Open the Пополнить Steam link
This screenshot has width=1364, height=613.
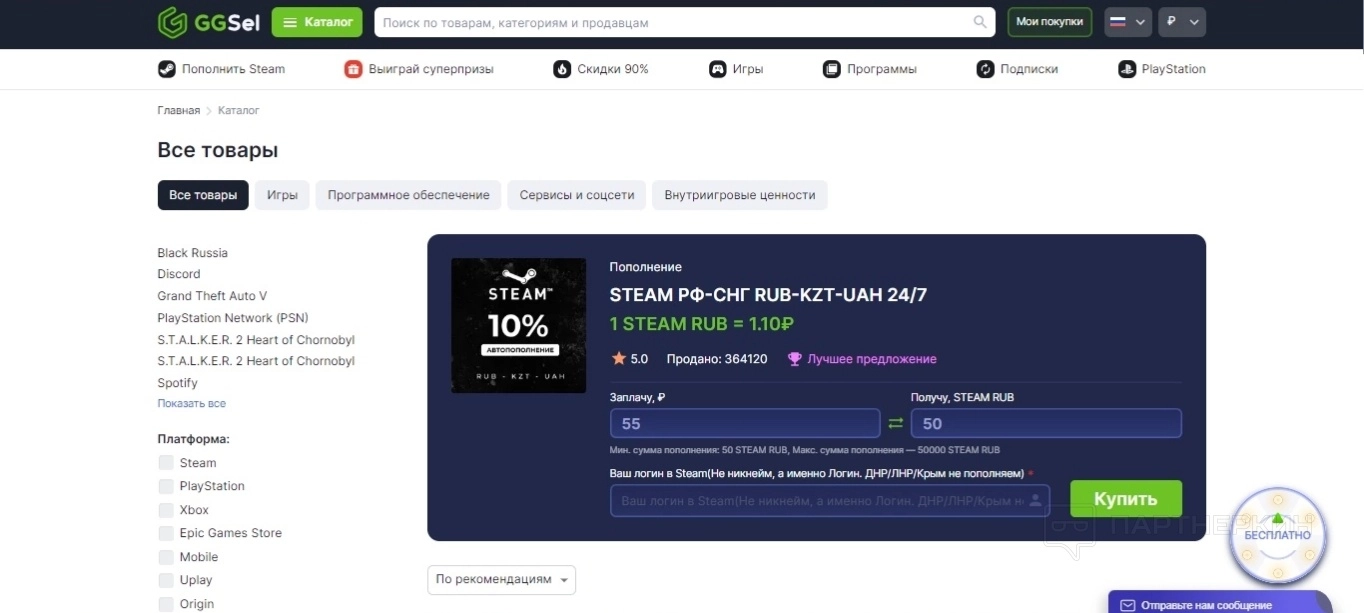233,69
